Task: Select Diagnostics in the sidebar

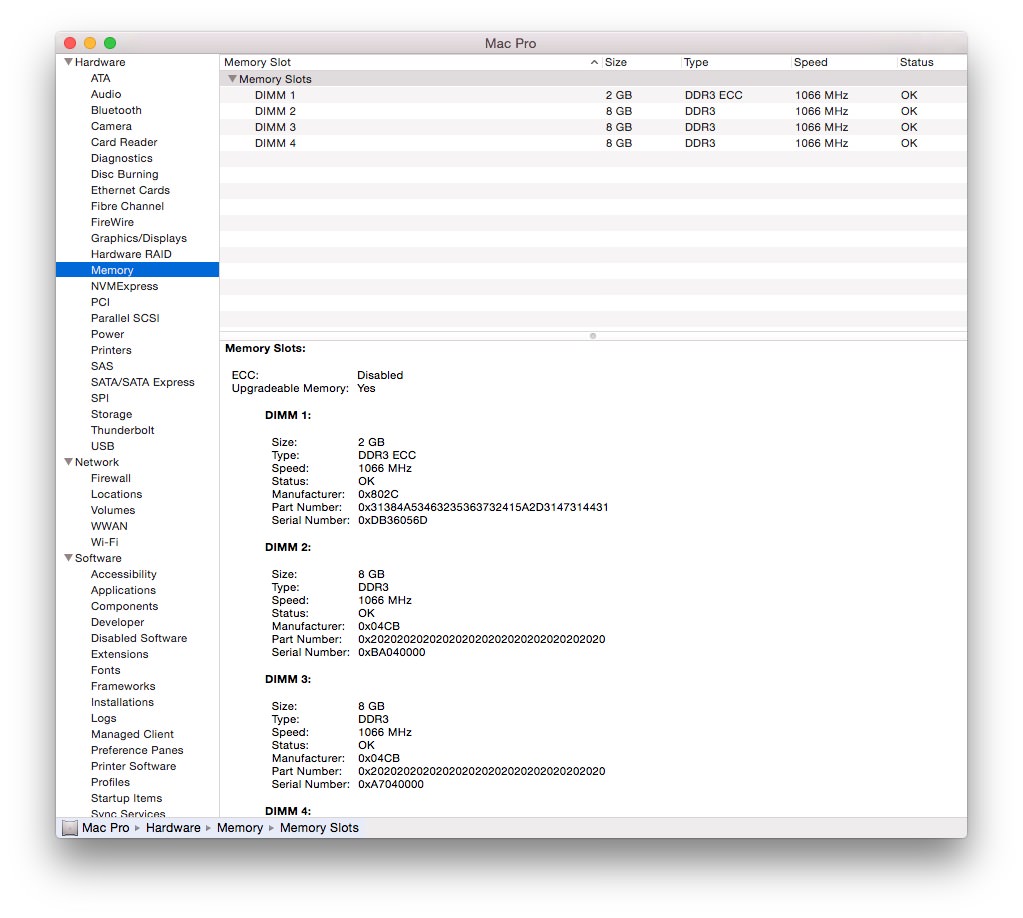Action: [121, 158]
